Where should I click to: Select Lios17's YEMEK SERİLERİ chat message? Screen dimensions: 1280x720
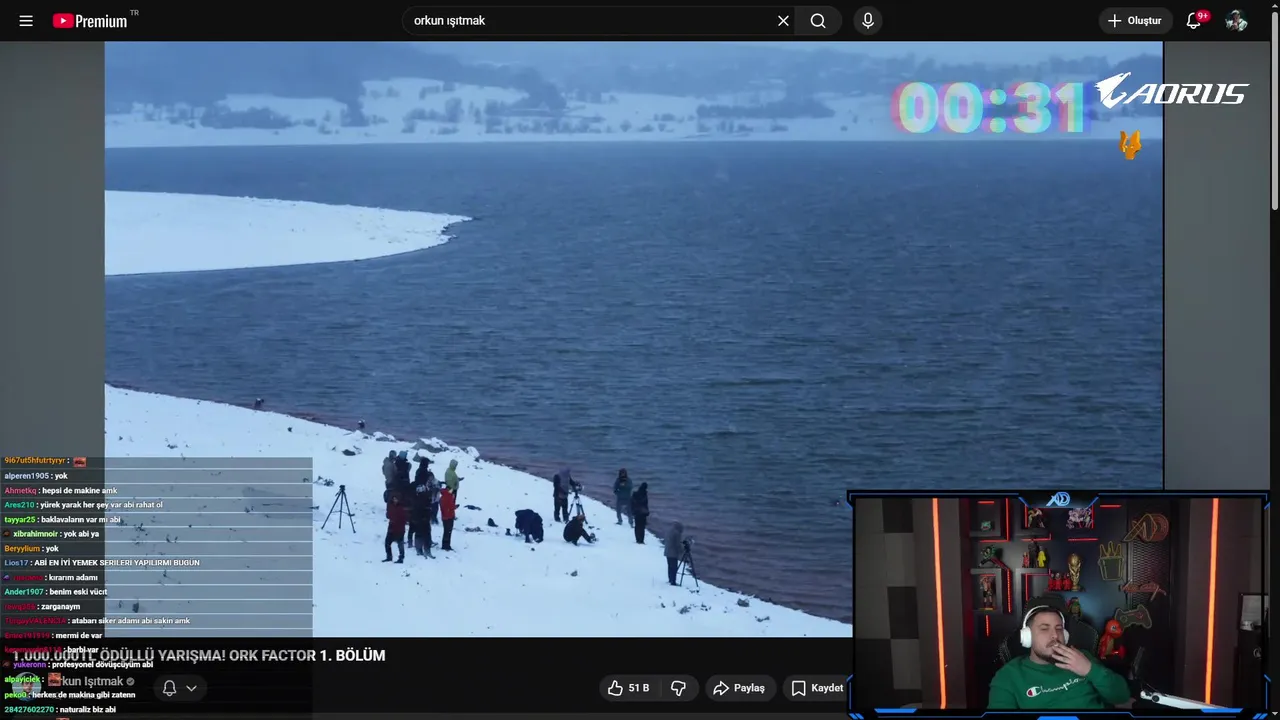click(x=102, y=563)
